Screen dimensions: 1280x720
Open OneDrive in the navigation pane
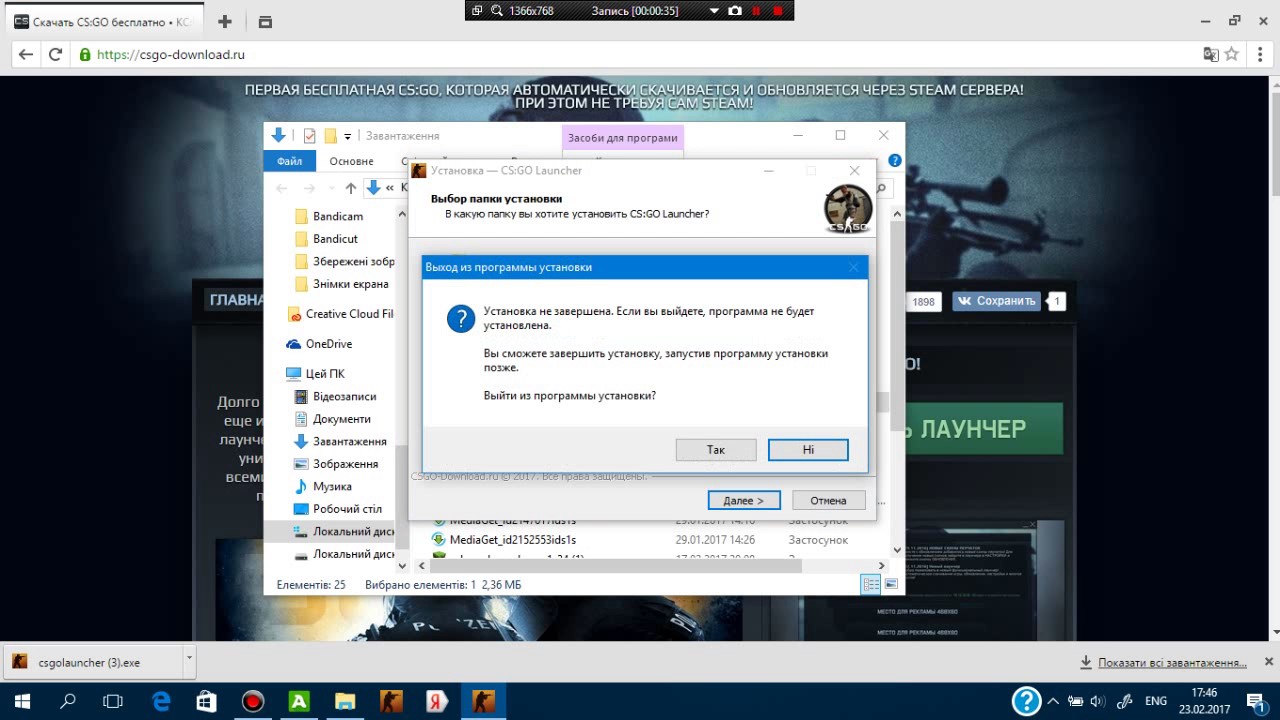click(329, 344)
